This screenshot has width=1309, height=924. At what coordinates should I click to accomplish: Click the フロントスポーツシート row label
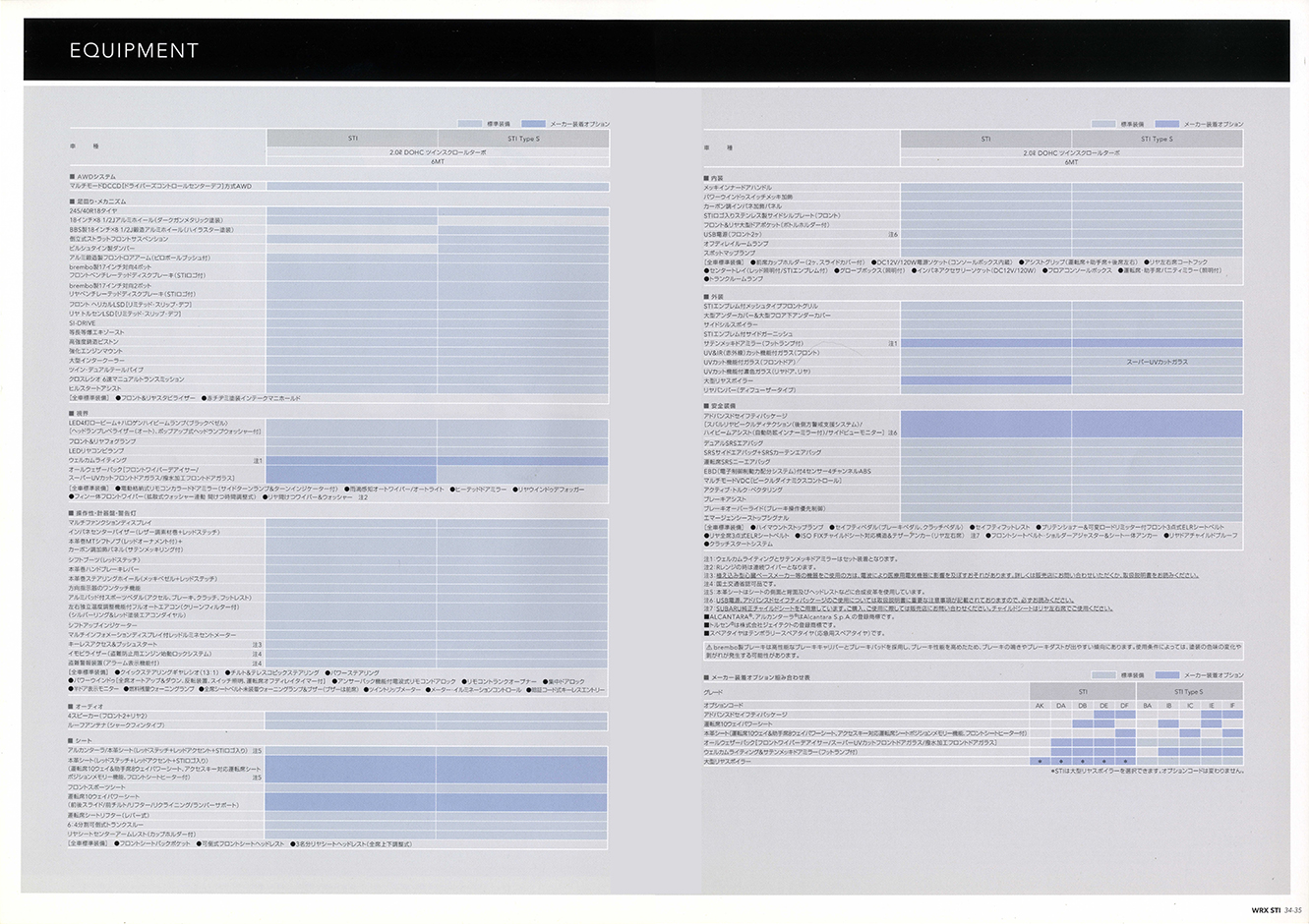click(x=97, y=787)
